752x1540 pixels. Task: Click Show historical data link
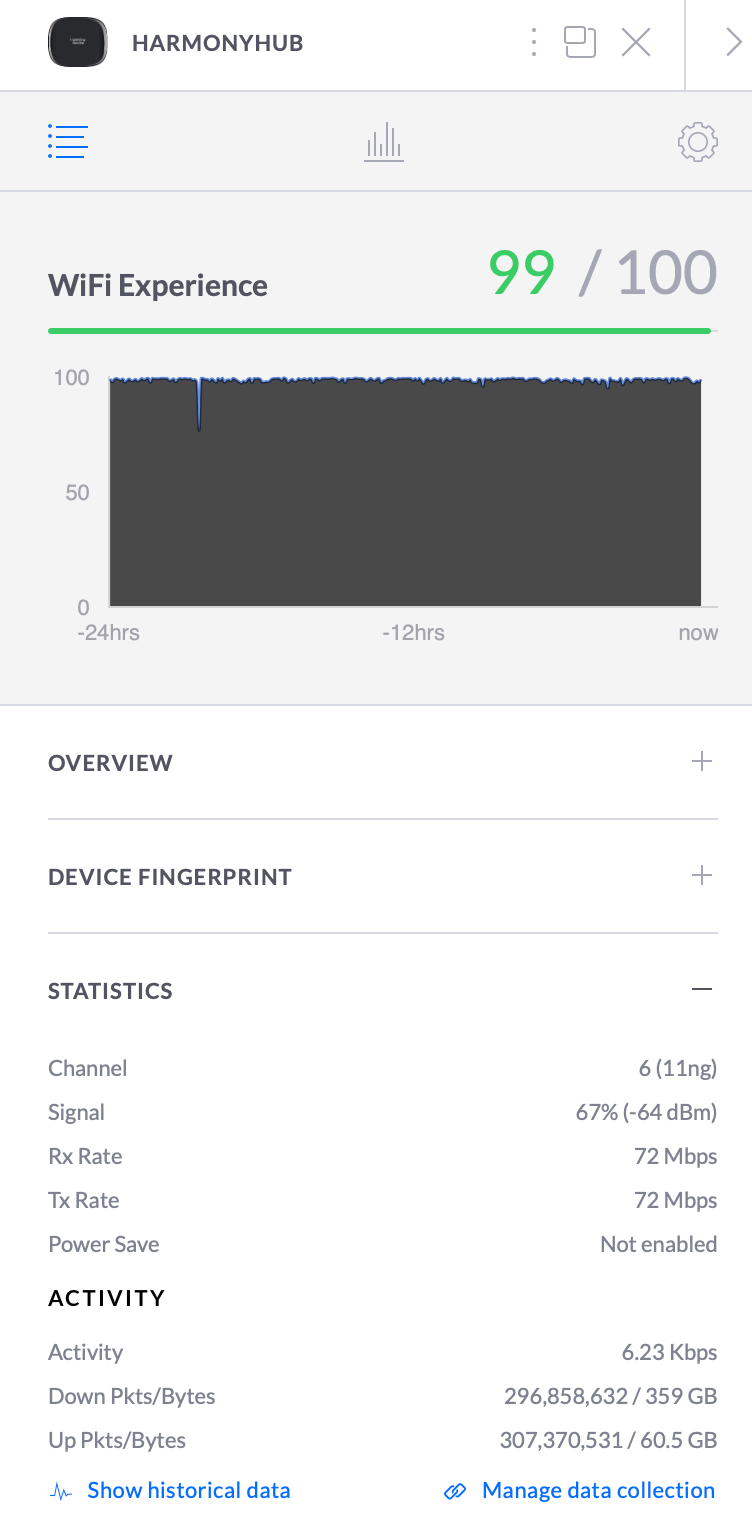[189, 1490]
